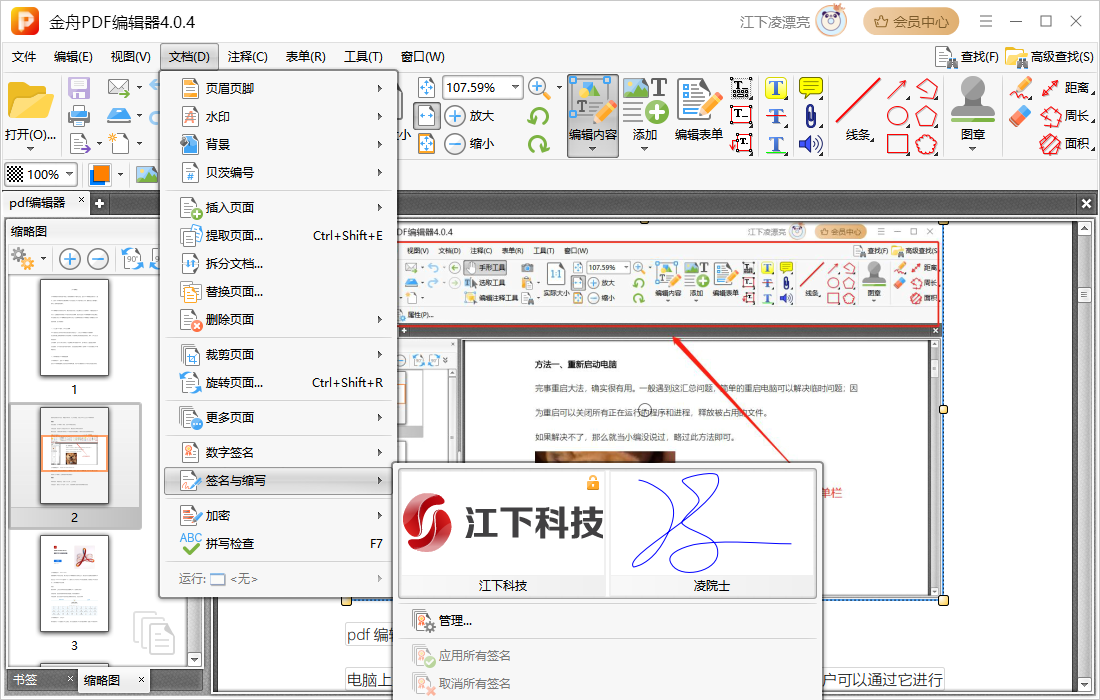Select page 1 thumbnail
The image size is (1100, 700).
[74, 328]
